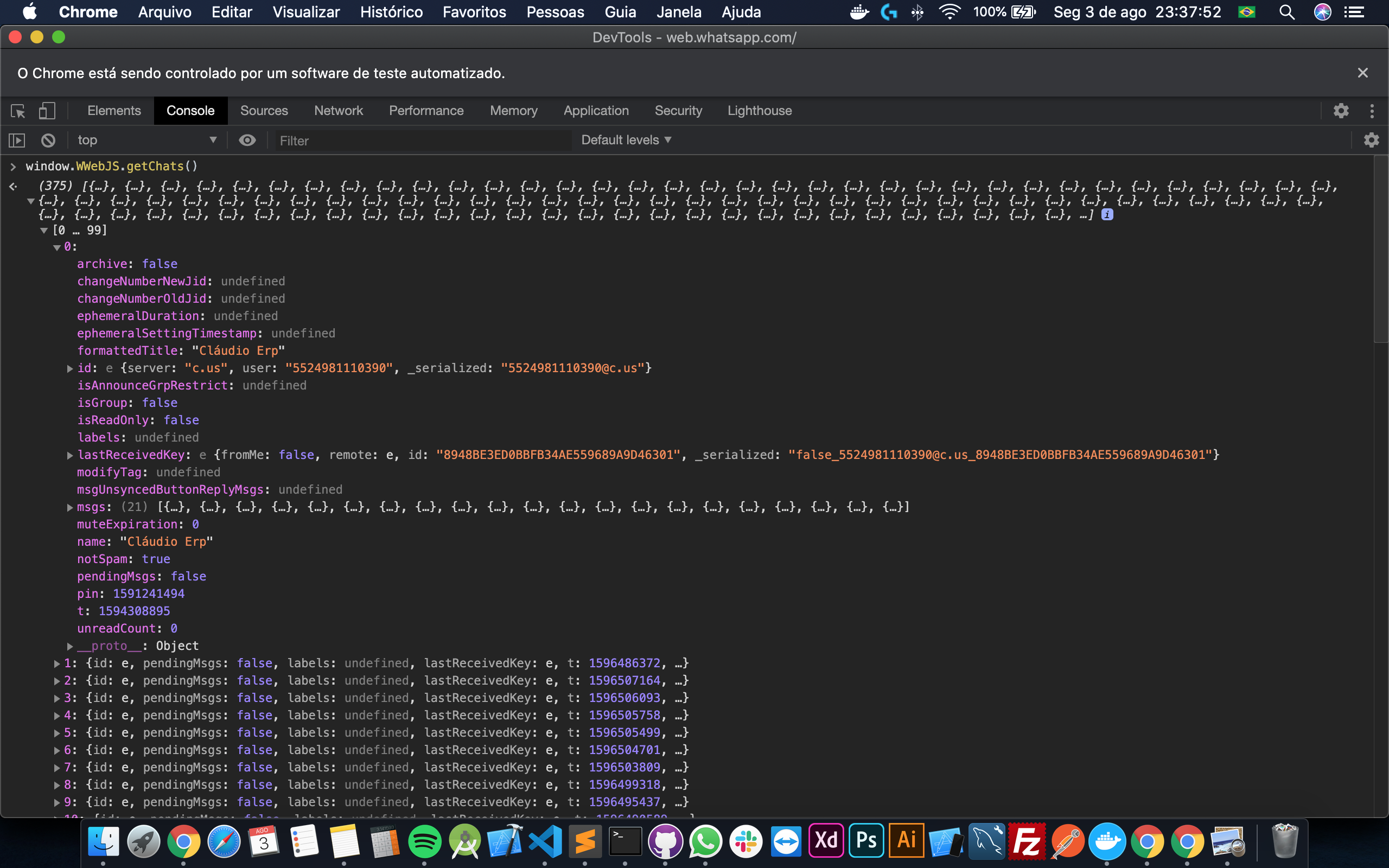Dismiss the automated test software banner
1389x868 pixels.
pos(1362,73)
